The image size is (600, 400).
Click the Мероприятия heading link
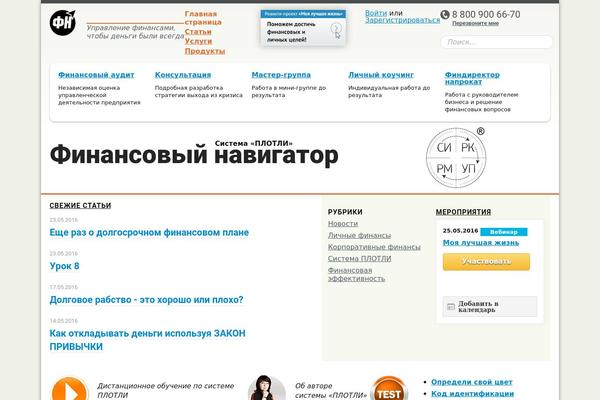coord(463,212)
